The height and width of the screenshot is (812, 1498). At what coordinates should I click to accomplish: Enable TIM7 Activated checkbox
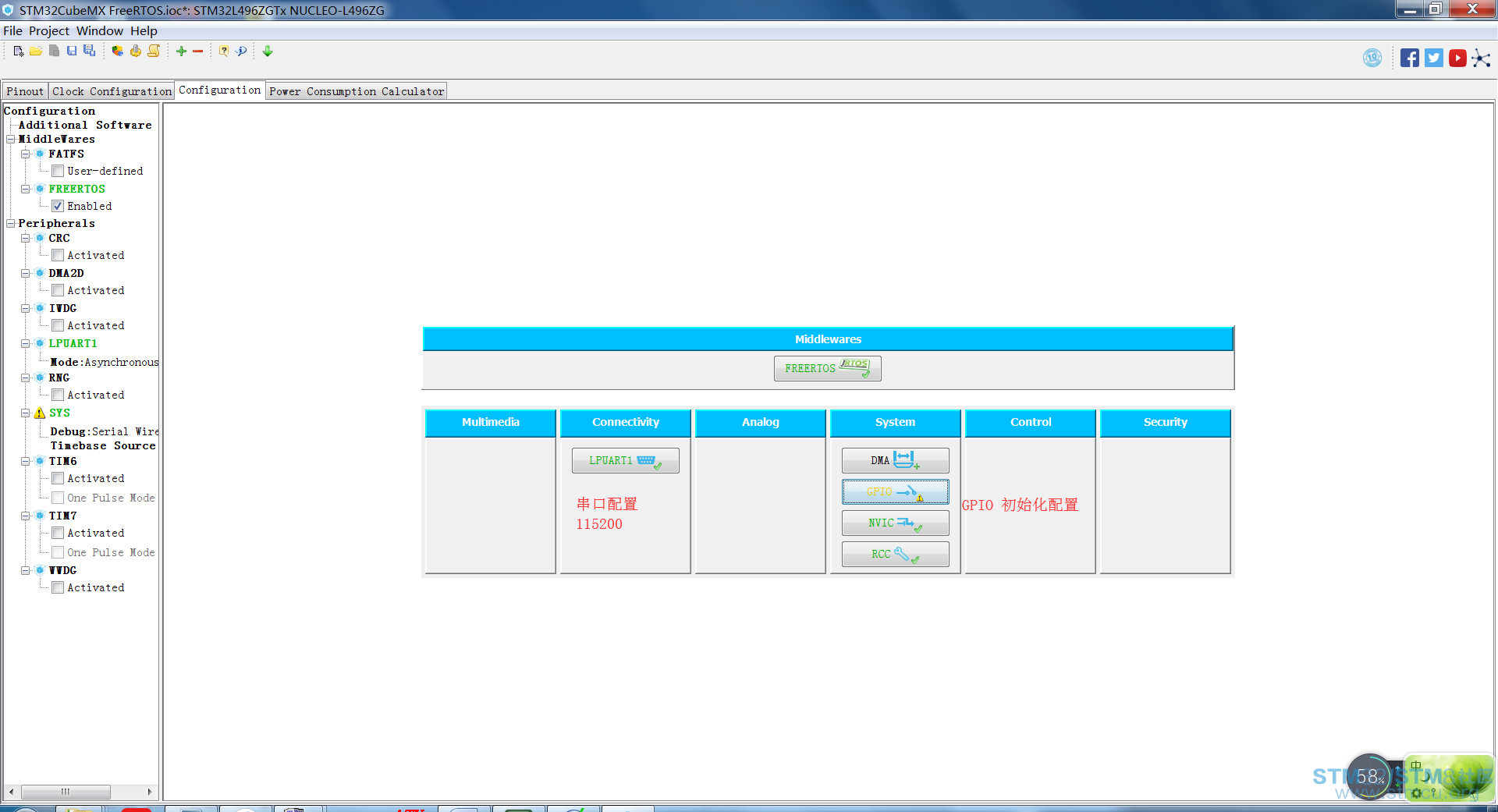[x=58, y=533]
